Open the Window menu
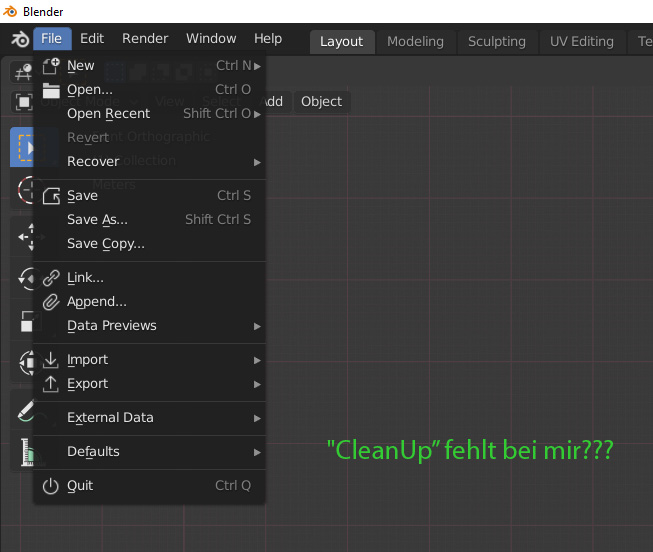This screenshot has height=552, width=653. (211, 39)
